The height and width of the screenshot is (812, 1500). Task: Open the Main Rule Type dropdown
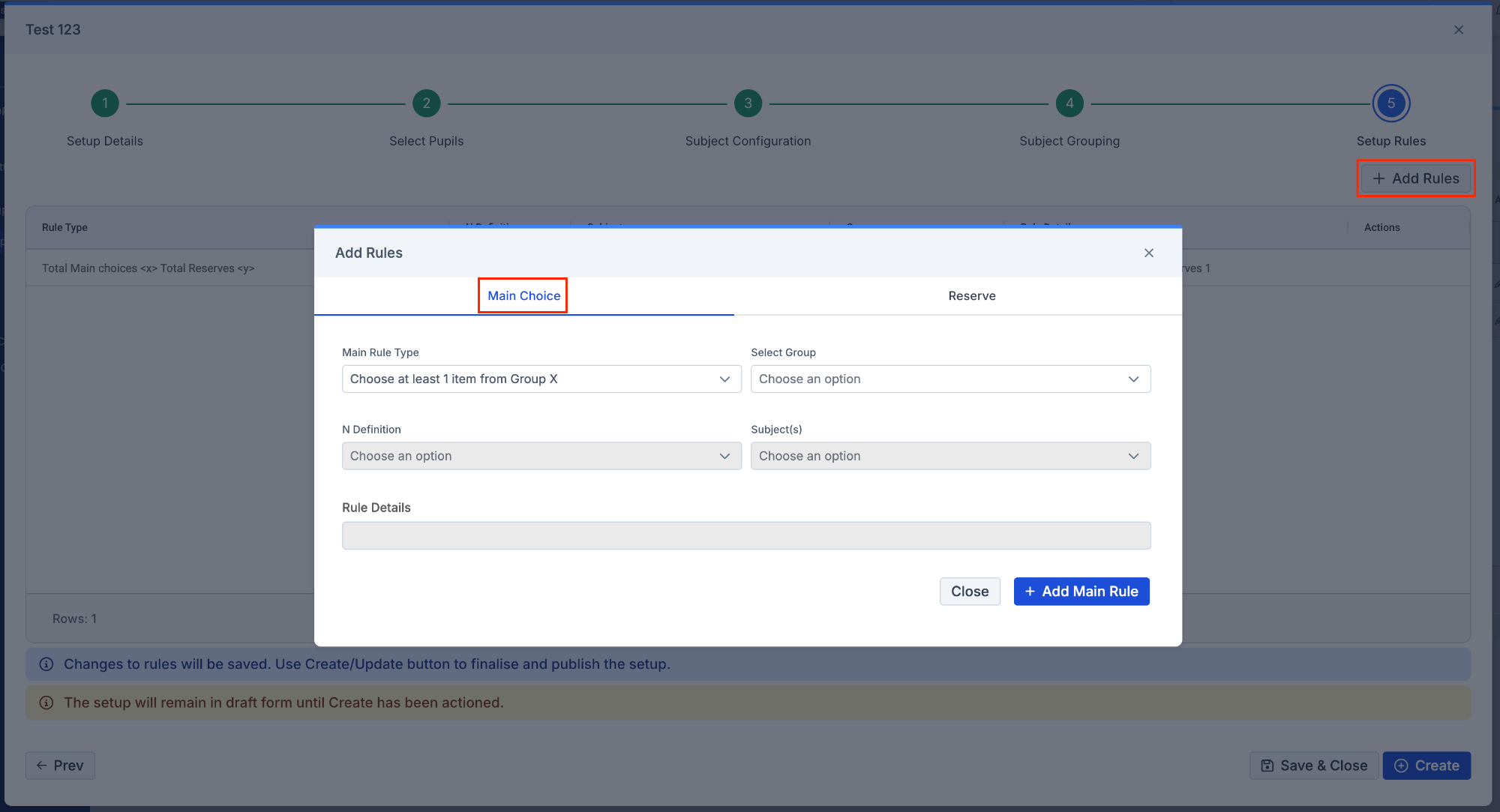541,379
